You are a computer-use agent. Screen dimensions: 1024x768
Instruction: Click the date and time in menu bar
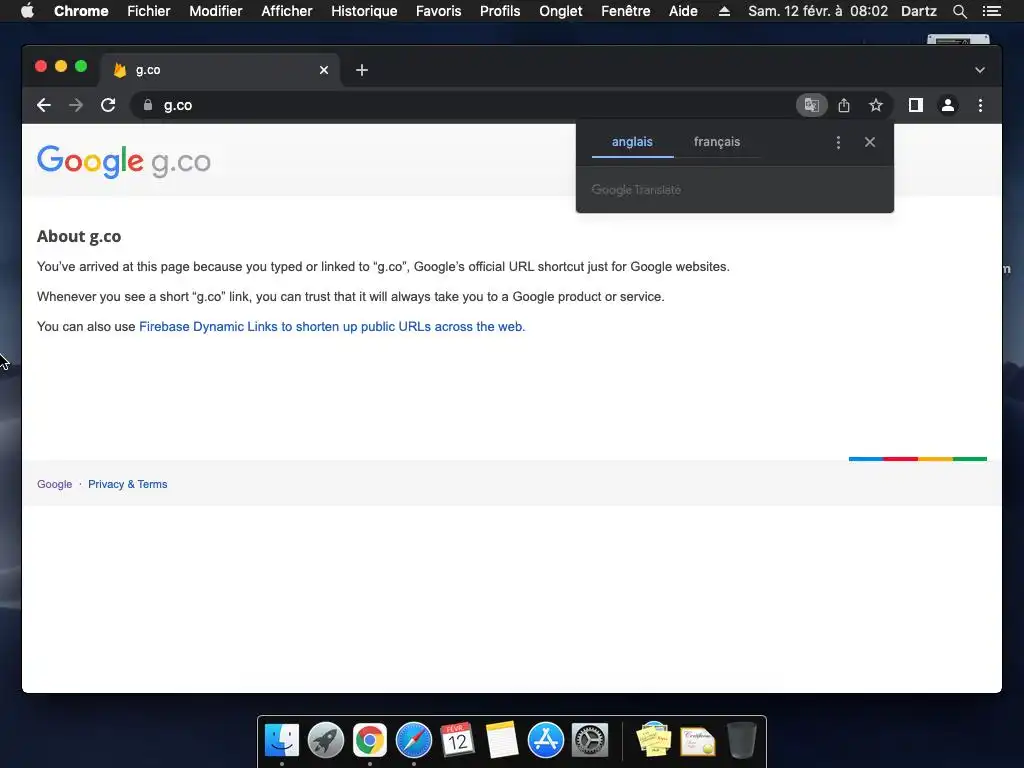818,11
